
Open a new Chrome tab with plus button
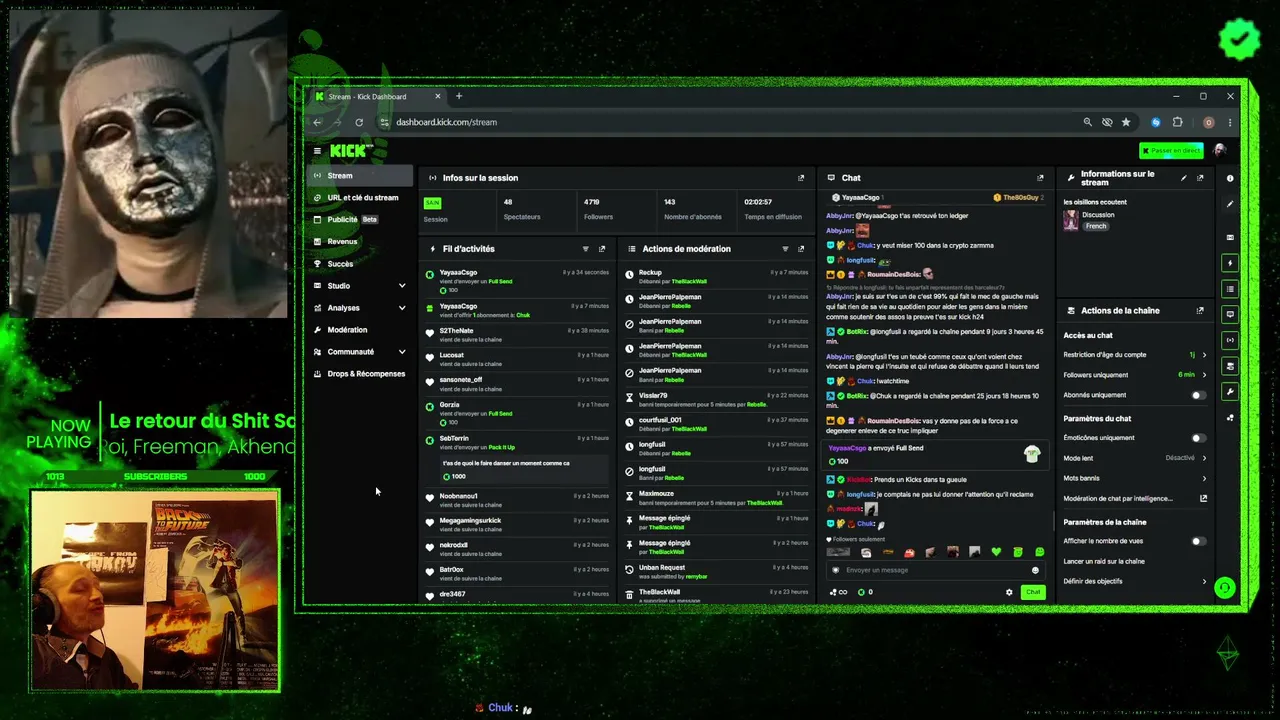point(459,97)
